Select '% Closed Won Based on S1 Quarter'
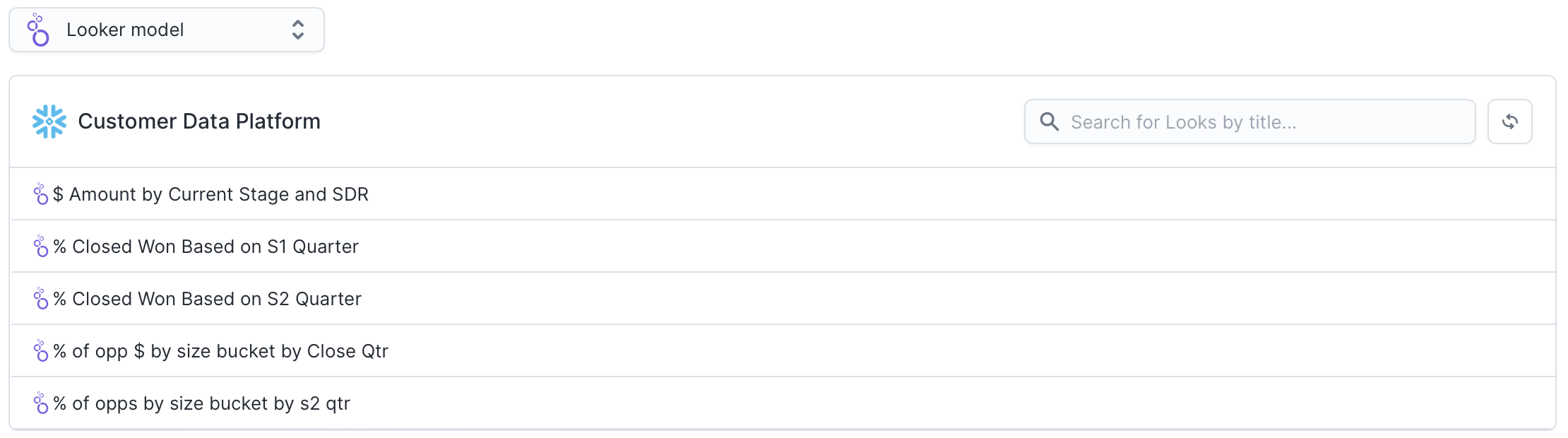The width and height of the screenshot is (1568, 438). [206, 247]
